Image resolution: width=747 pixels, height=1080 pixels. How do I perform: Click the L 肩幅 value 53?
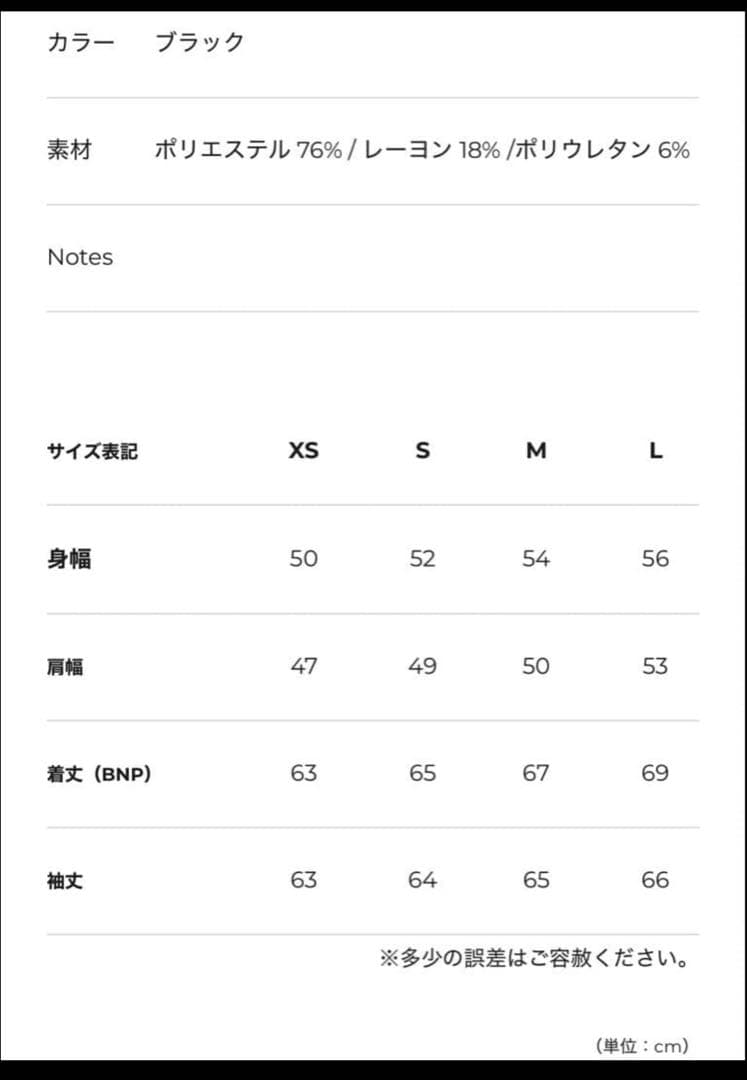pos(655,666)
